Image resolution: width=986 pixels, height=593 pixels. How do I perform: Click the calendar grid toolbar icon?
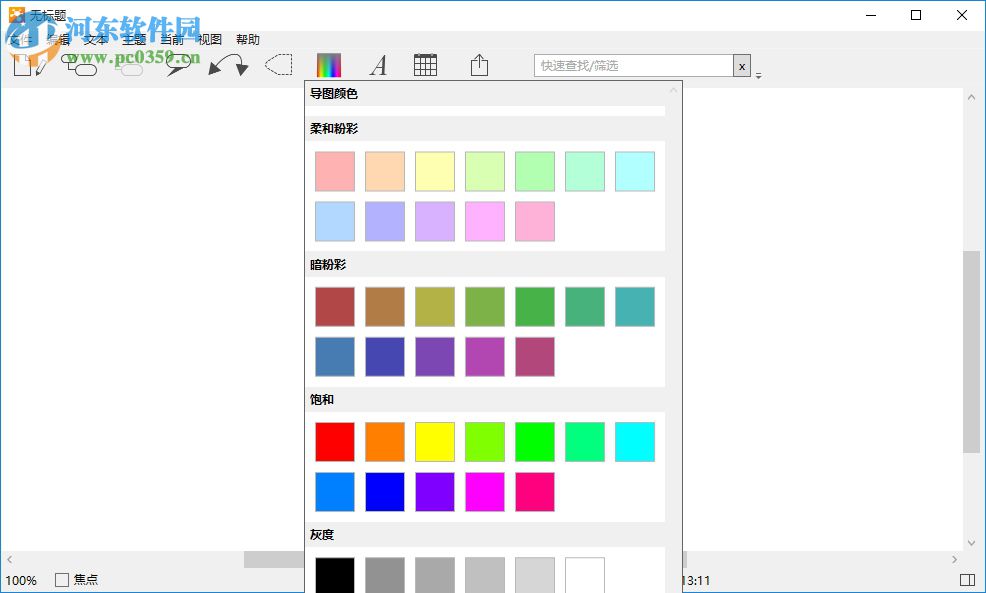[425, 64]
